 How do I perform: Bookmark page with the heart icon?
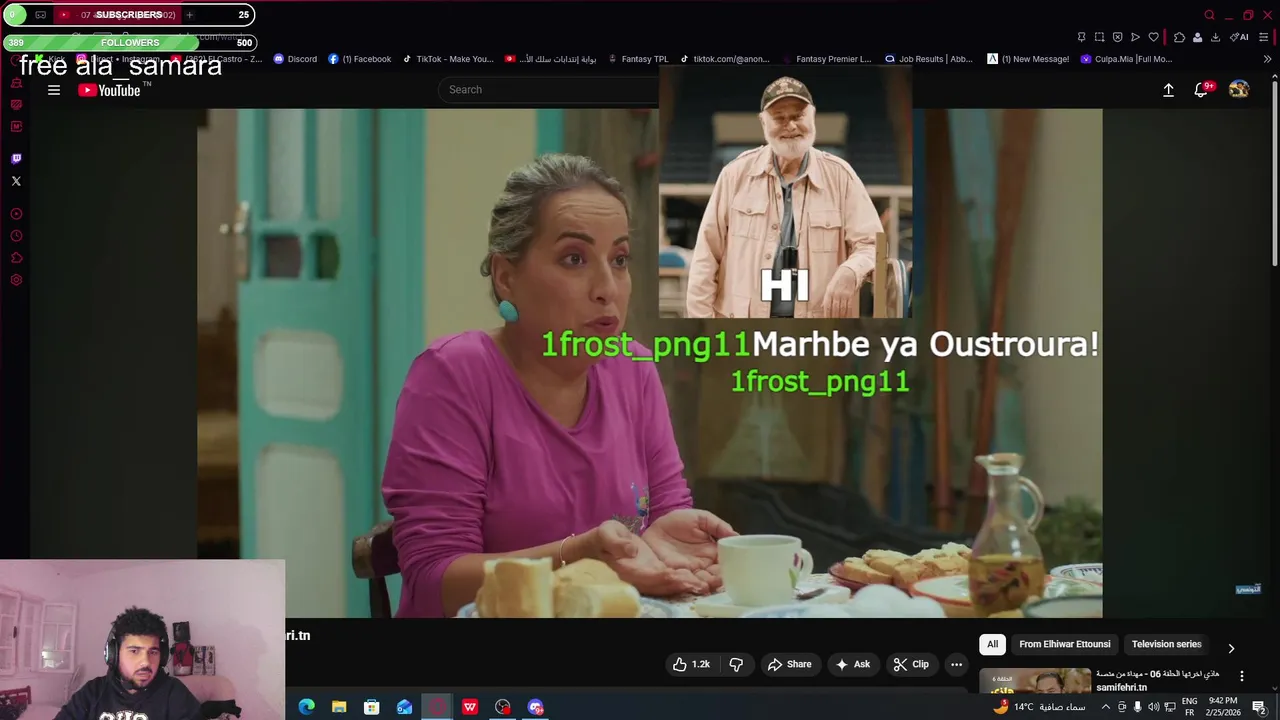[1153, 37]
